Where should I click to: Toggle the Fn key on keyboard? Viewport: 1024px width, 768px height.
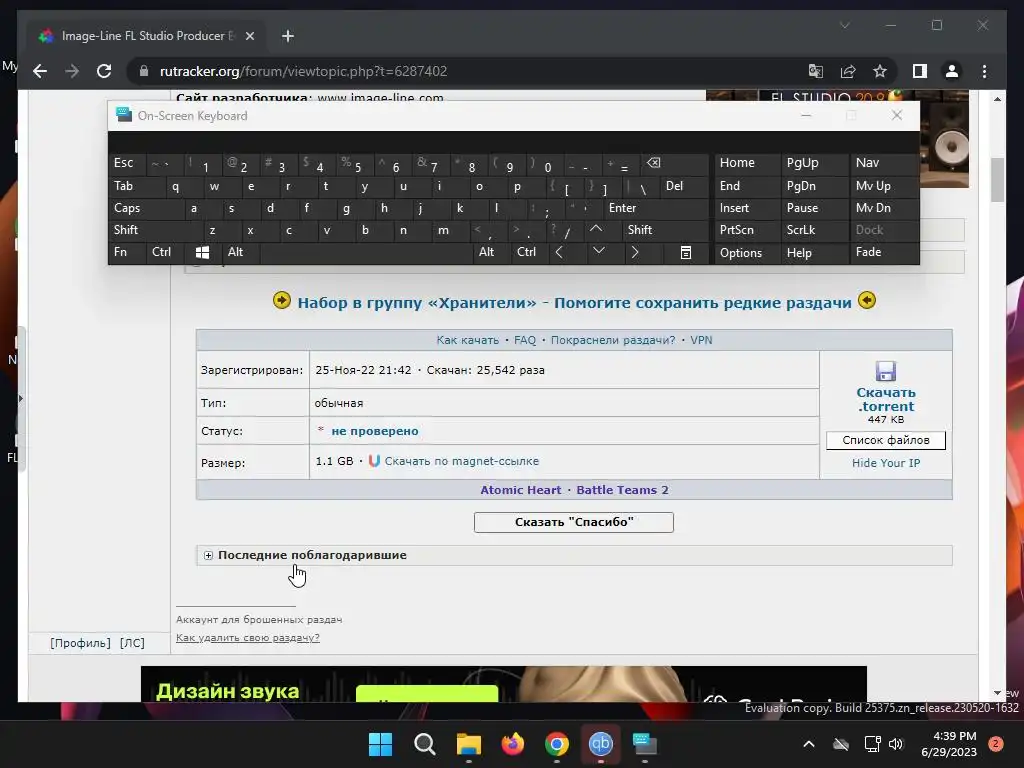click(x=127, y=252)
